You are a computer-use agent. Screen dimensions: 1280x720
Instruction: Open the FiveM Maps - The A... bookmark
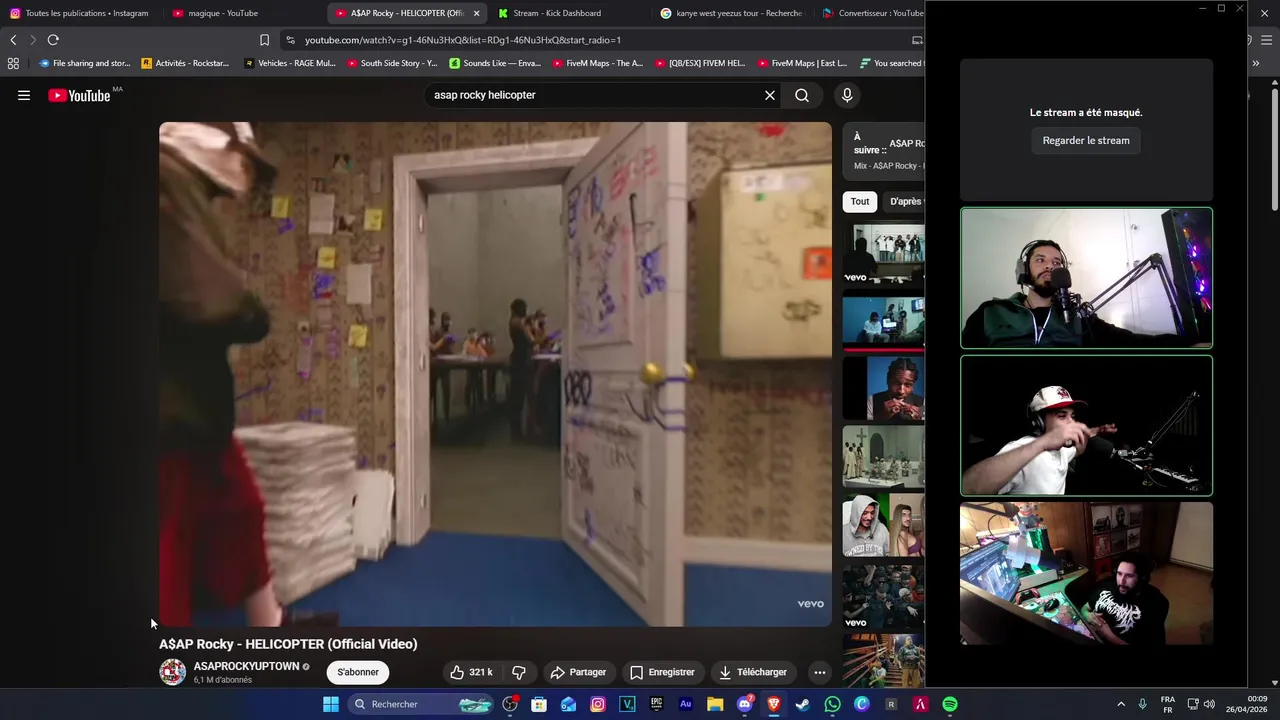click(x=598, y=63)
